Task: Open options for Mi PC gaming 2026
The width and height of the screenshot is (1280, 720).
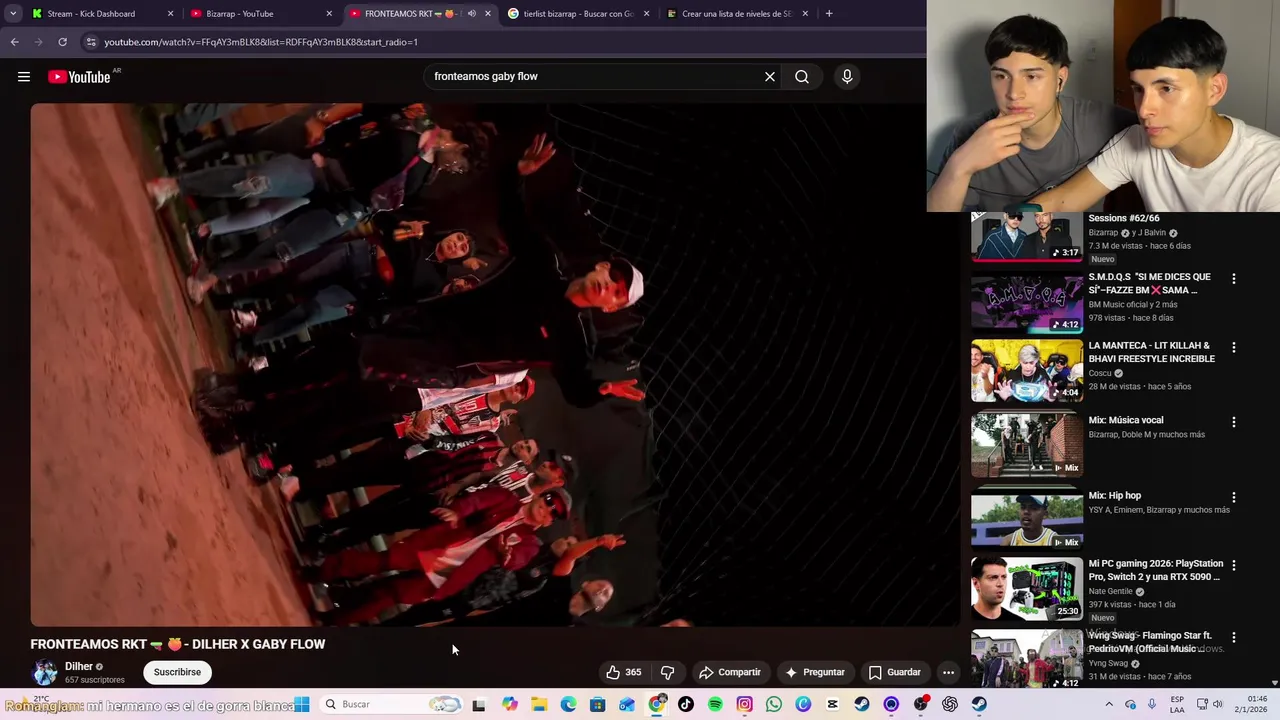Action: coord(1233,565)
